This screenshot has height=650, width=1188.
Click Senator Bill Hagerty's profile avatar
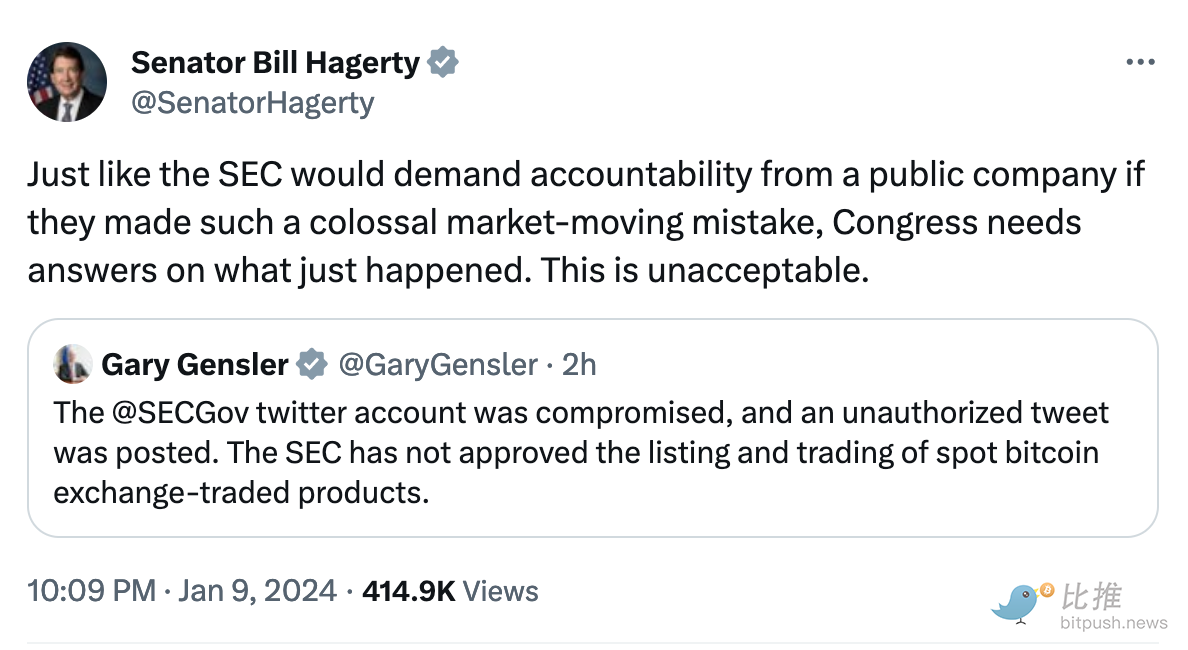pos(67,82)
